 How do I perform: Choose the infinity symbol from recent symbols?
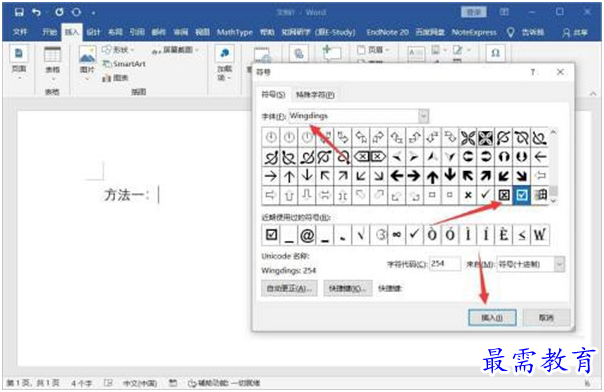point(396,235)
